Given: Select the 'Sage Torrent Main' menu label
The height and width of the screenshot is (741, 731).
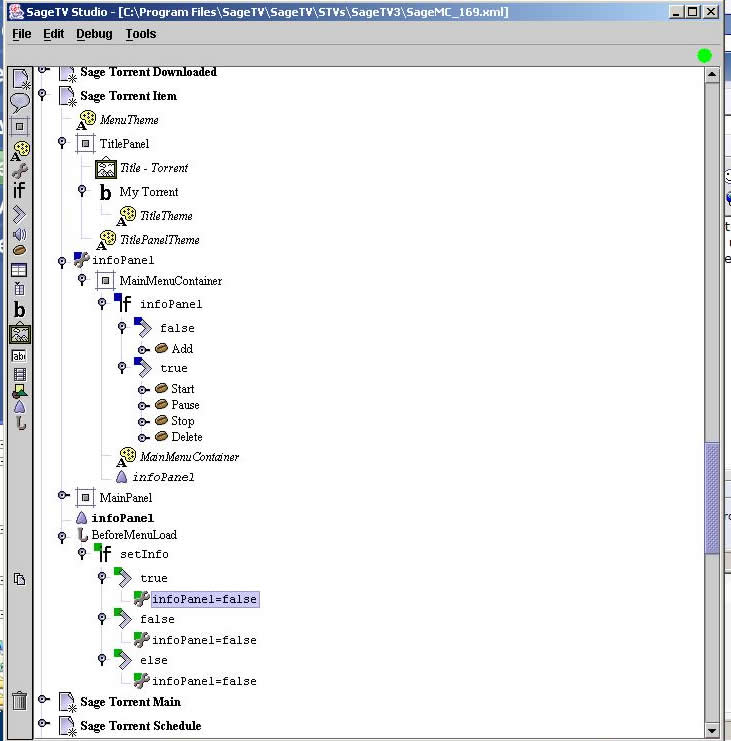Looking at the screenshot, I should (x=130, y=702).
